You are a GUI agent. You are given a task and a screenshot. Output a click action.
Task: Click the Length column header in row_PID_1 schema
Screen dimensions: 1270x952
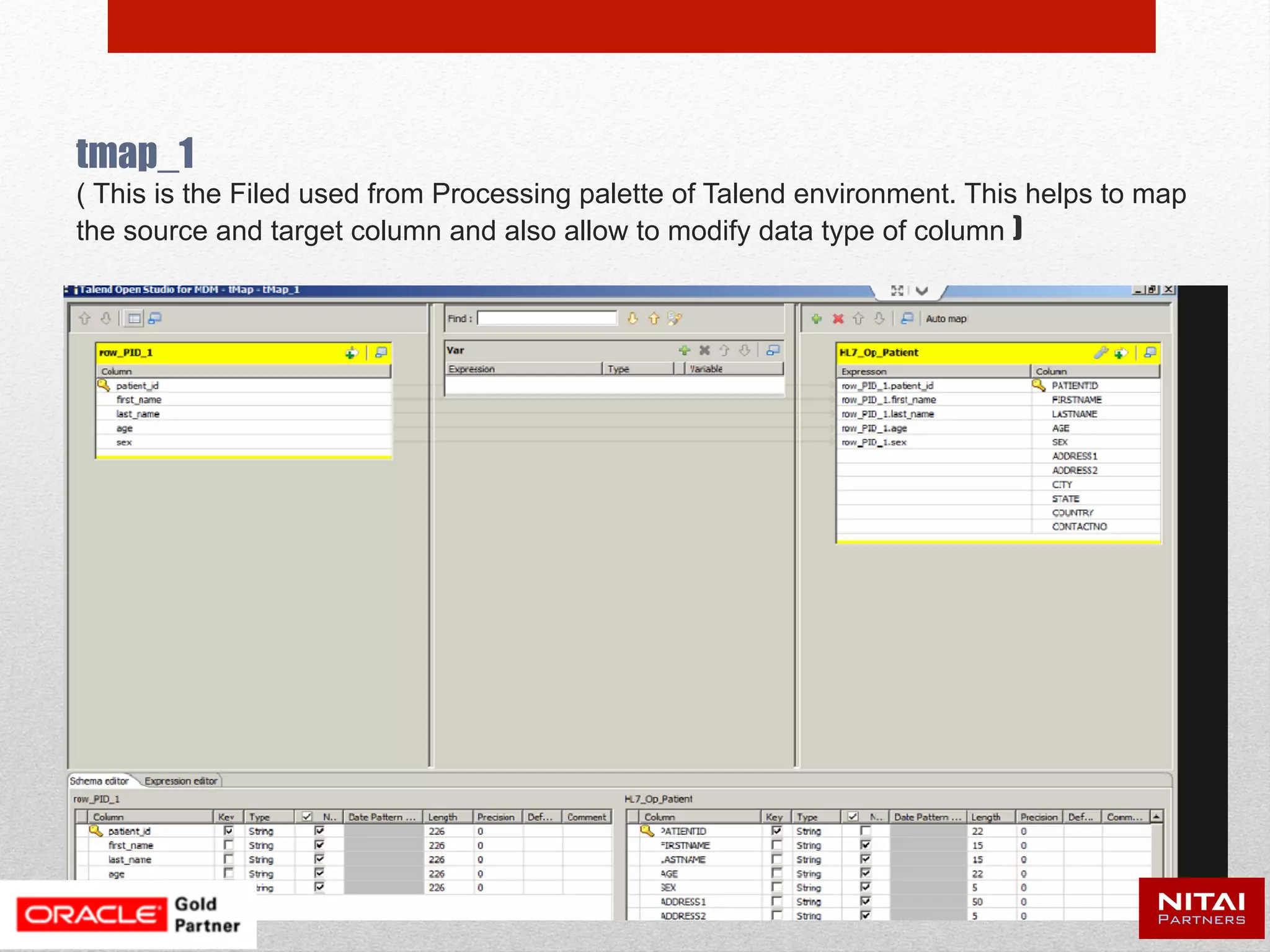click(x=448, y=817)
